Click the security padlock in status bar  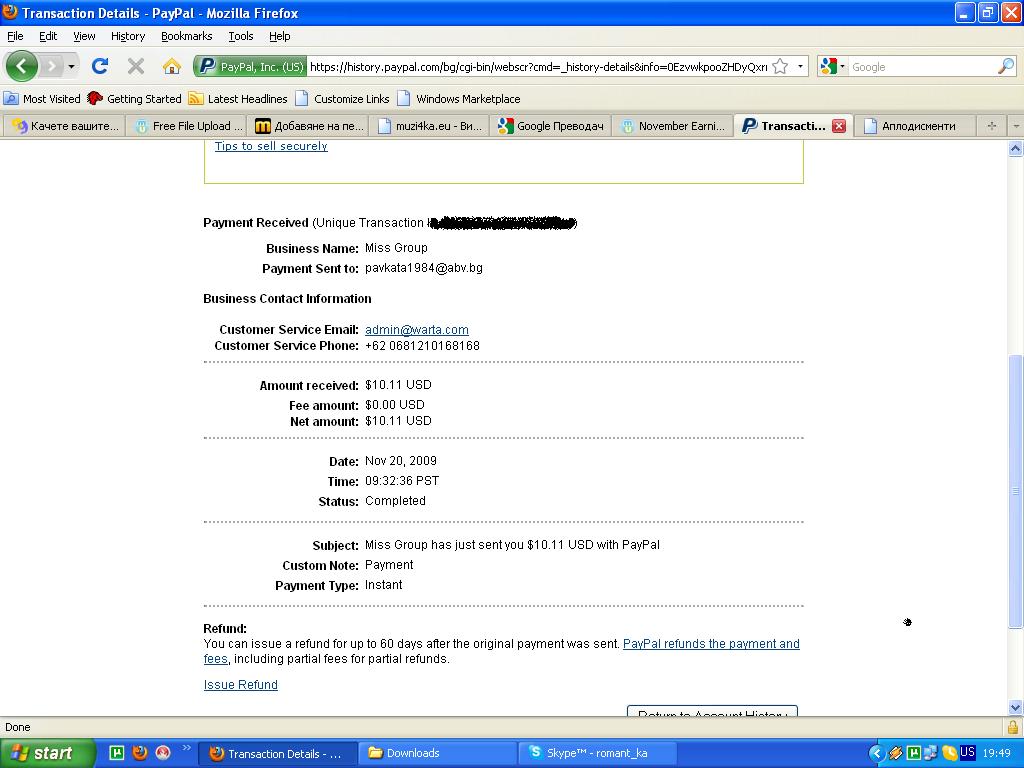pos(1013,727)
